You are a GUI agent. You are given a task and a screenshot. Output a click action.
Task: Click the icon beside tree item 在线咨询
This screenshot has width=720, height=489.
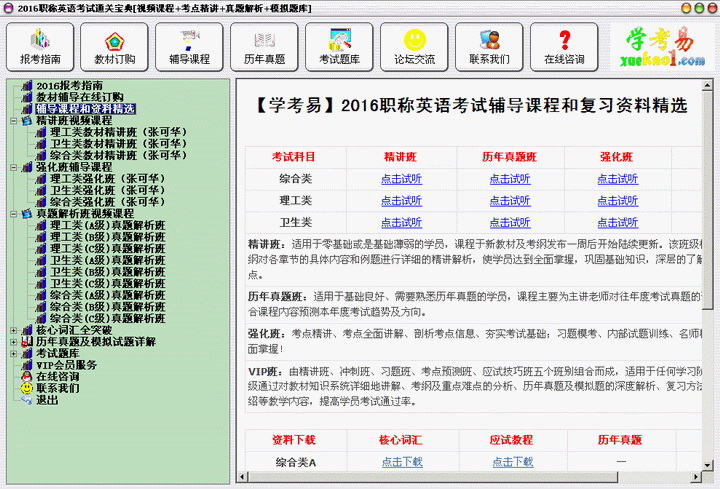tap(28, 377)
